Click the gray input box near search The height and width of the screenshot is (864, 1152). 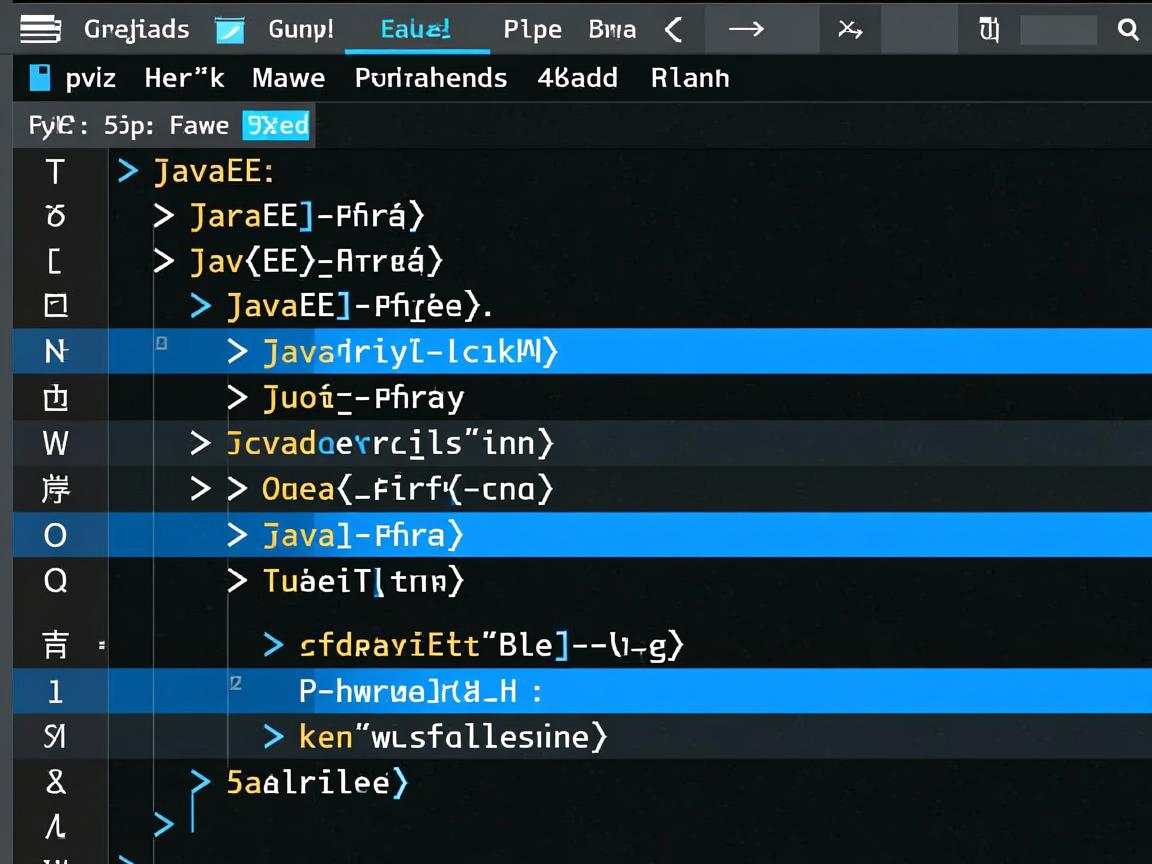(x=1058, y=30)
